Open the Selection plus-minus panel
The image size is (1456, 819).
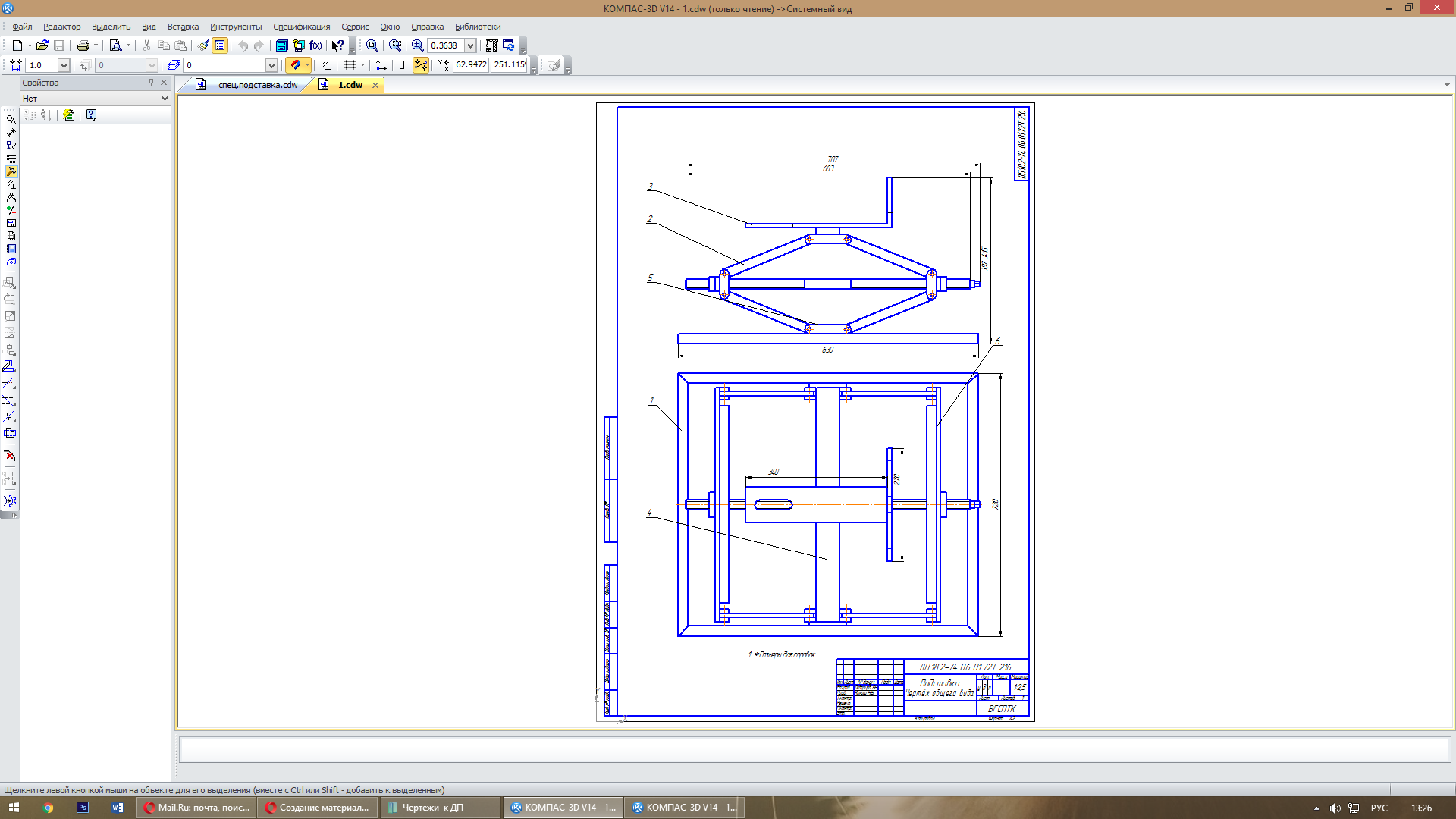pos(11,210)
